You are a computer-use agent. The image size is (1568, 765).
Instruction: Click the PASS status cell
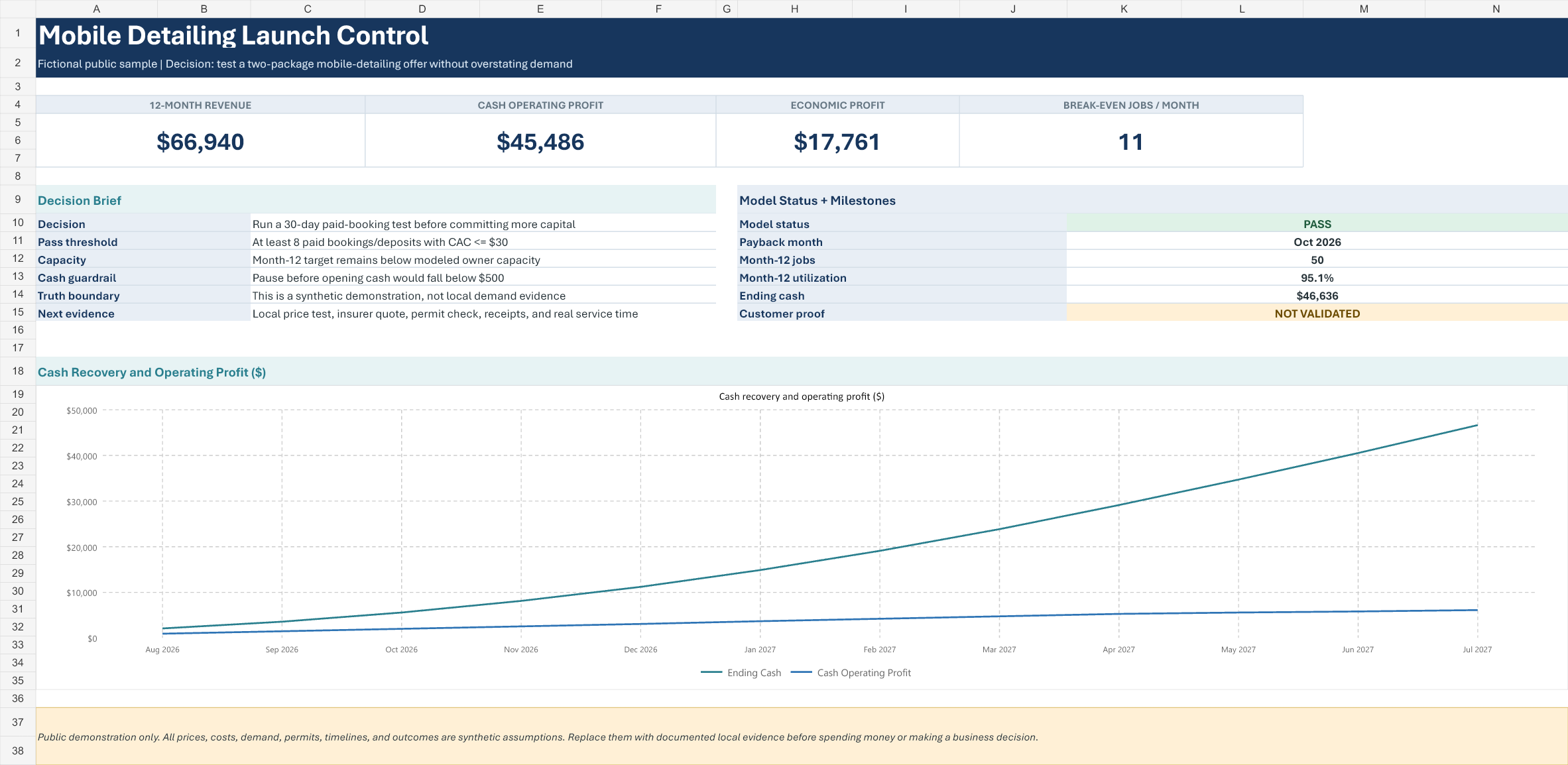tap(1317, 224)
